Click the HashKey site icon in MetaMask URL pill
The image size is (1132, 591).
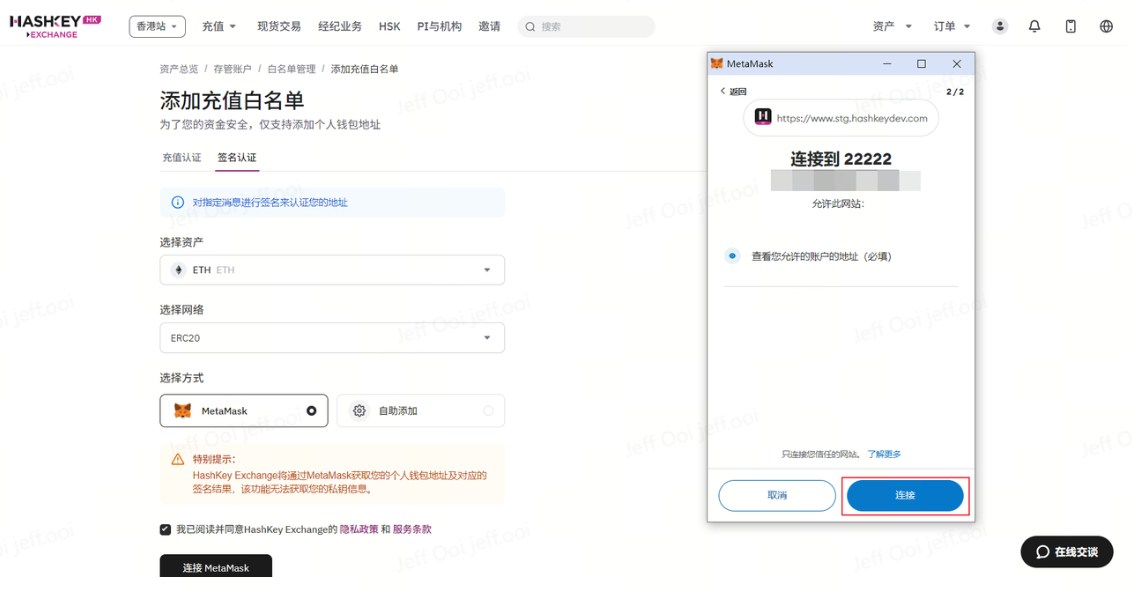click(763, 117)
